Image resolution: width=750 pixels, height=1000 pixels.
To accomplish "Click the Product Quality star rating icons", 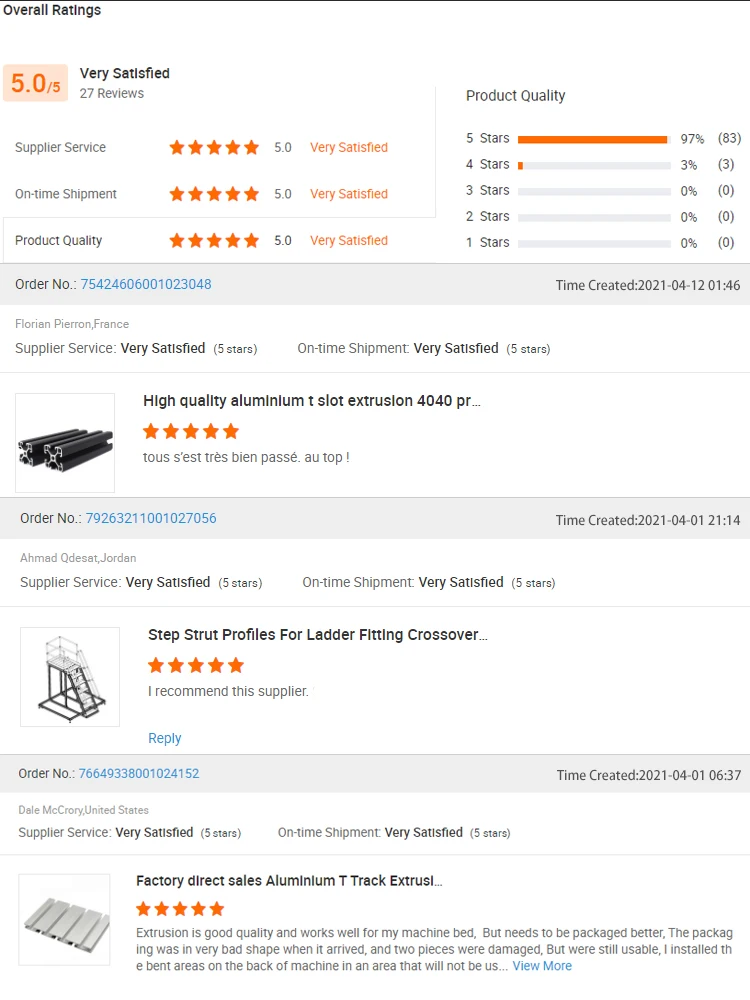I will coord(214,241).
